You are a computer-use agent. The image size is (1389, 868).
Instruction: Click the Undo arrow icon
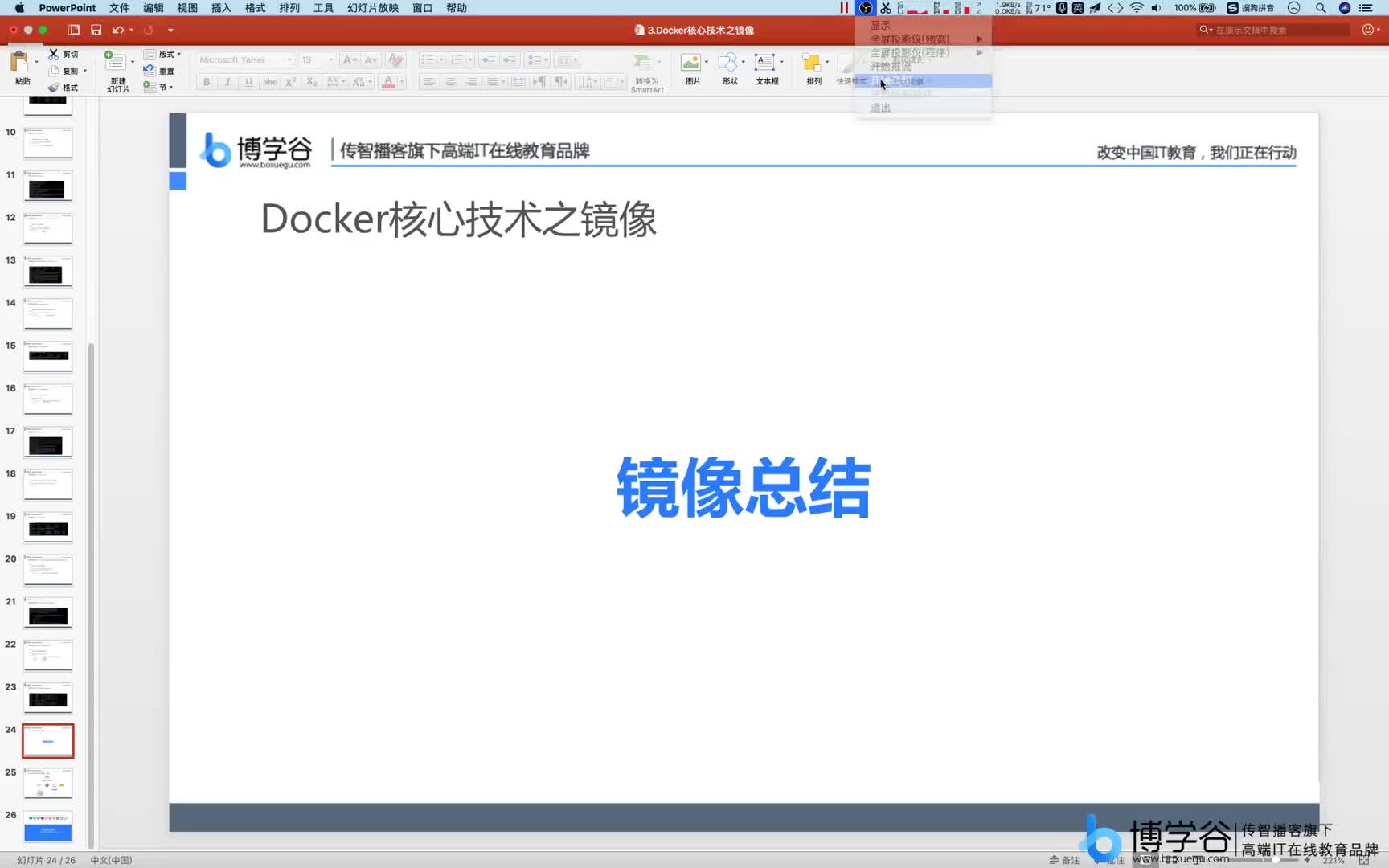pyautogui.click(x=117, y=30)
